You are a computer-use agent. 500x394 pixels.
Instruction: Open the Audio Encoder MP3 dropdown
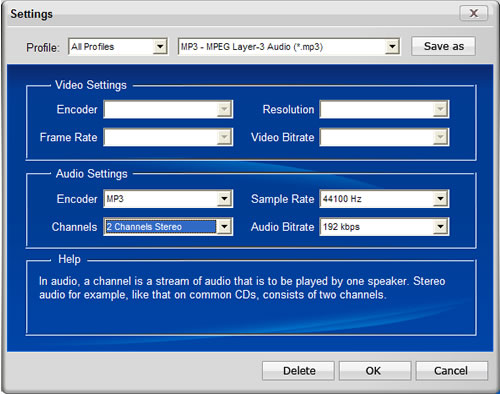[x=168, y=199]
